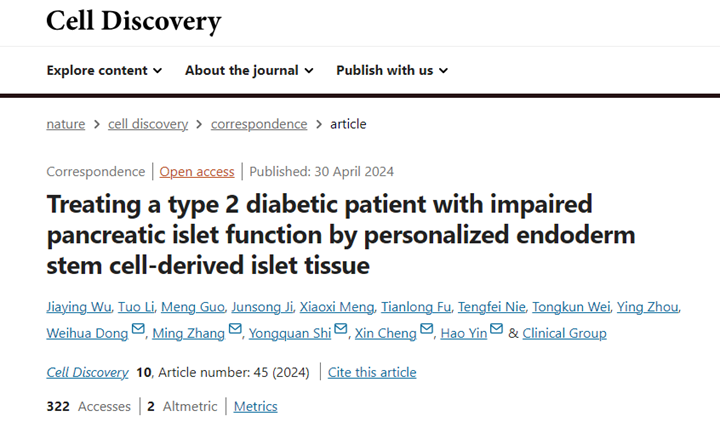The height and width of the screenshot is (422, 720).
Task: Go to the nature breadcrumb link
Action: (x=65, y=124)
